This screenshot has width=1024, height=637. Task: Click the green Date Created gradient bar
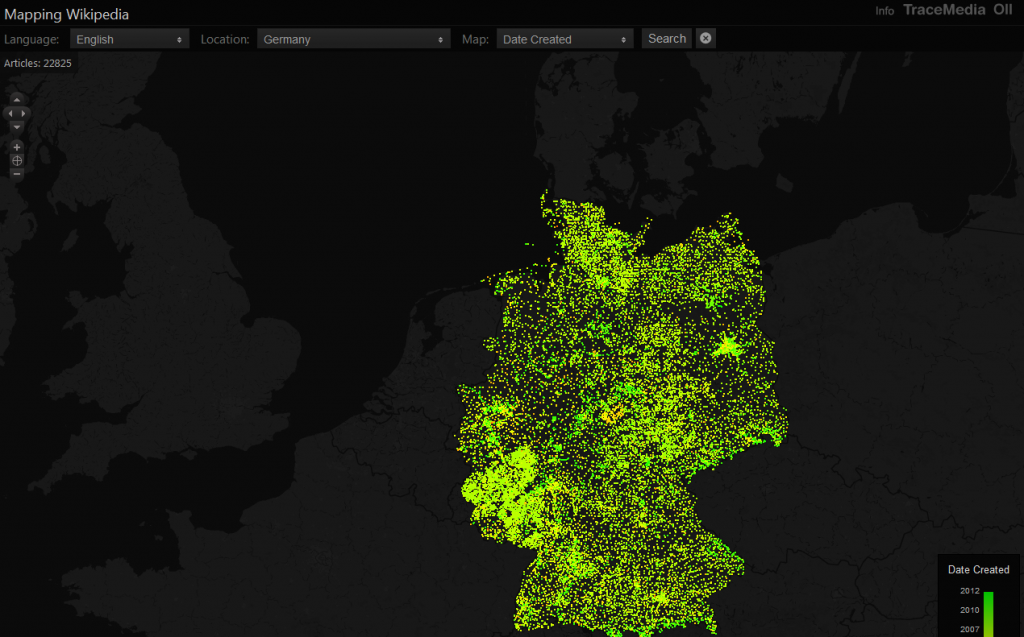point(988,613)
